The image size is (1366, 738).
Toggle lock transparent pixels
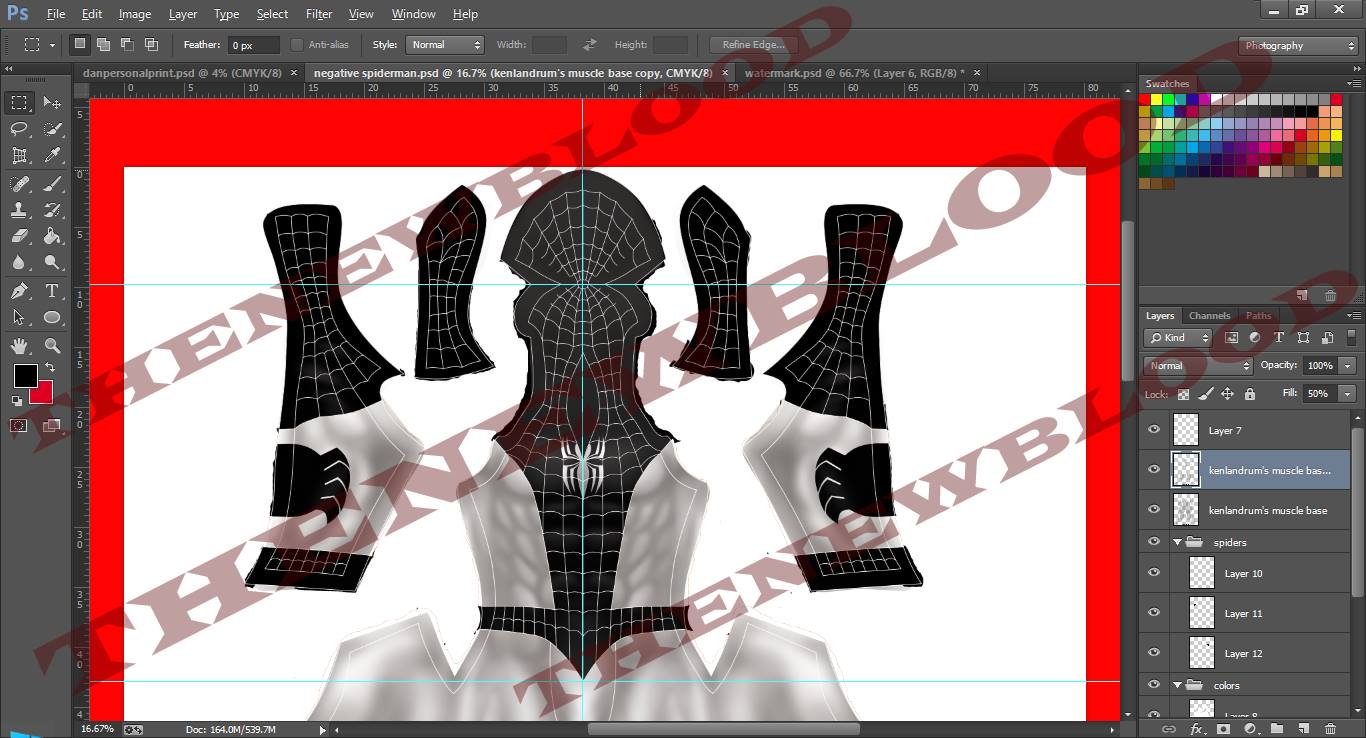(x=1183, y=394)
